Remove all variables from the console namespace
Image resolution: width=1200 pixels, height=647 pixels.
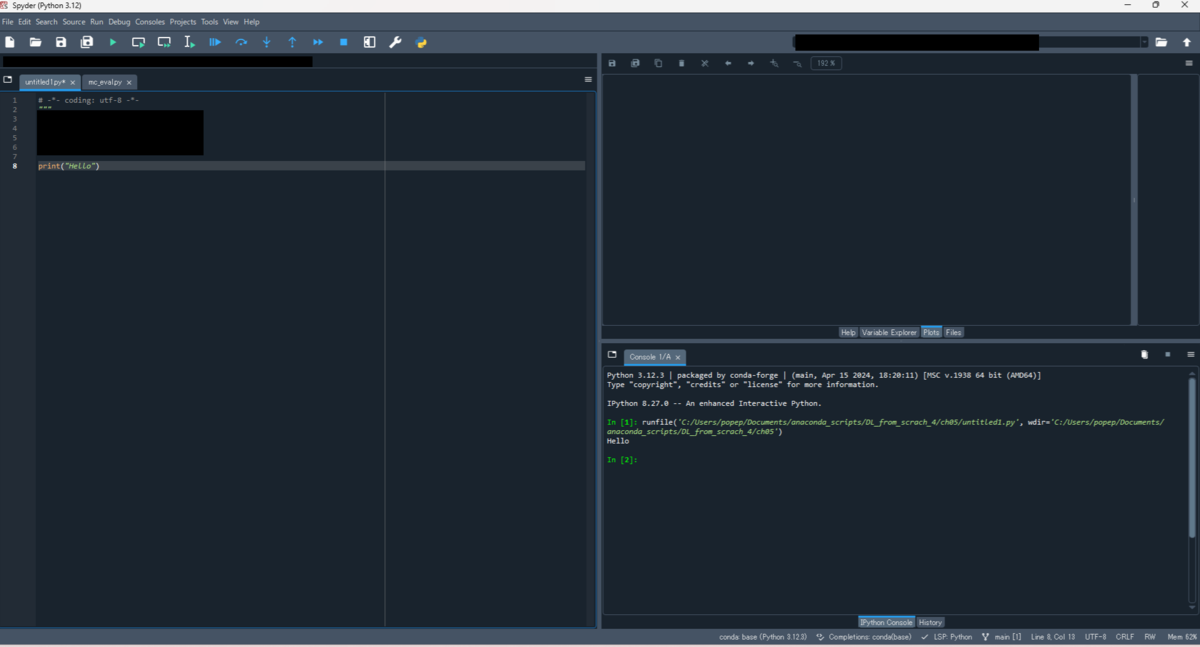click(1144, 355)
